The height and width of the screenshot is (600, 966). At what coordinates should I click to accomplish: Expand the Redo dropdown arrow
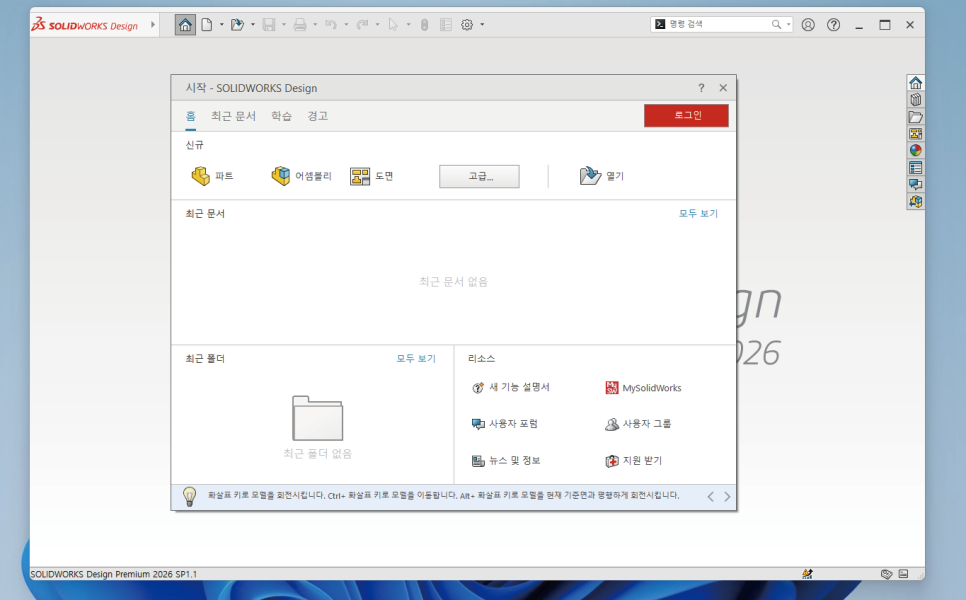377,25
